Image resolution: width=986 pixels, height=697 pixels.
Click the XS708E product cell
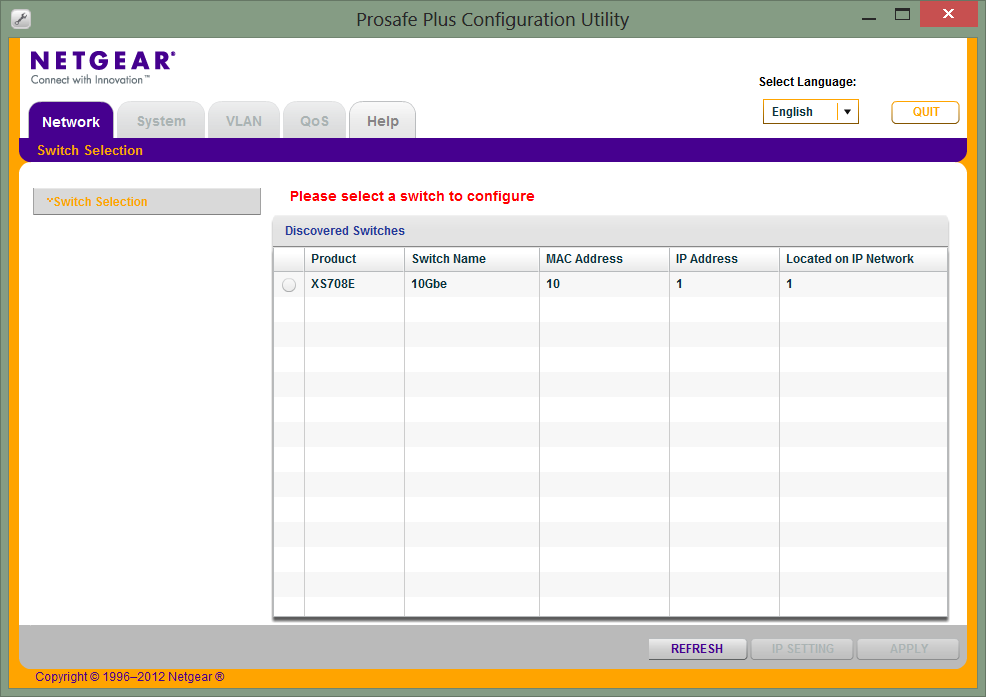tap(354, 284)
